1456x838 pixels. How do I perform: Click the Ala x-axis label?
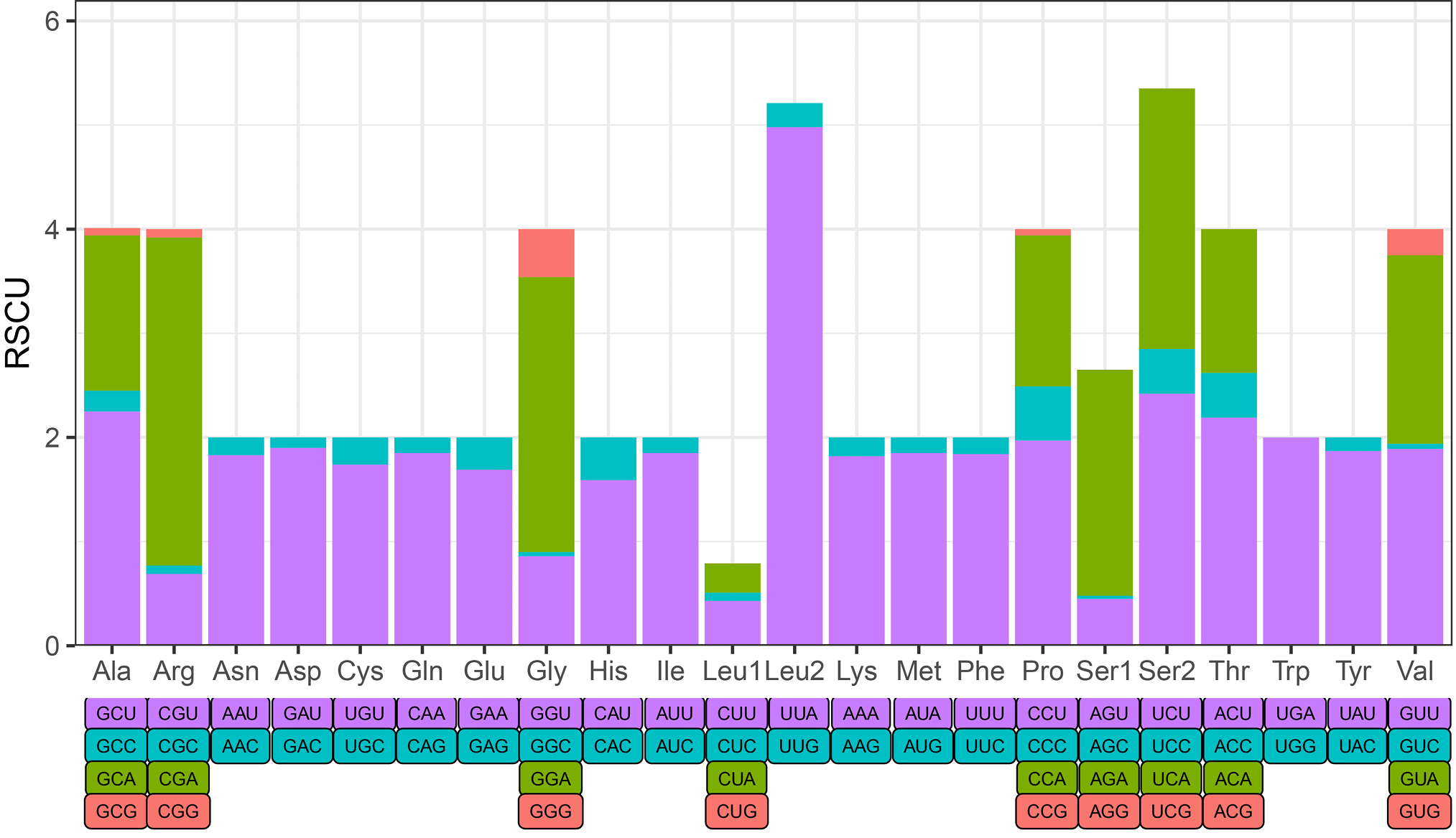[112, 671]
